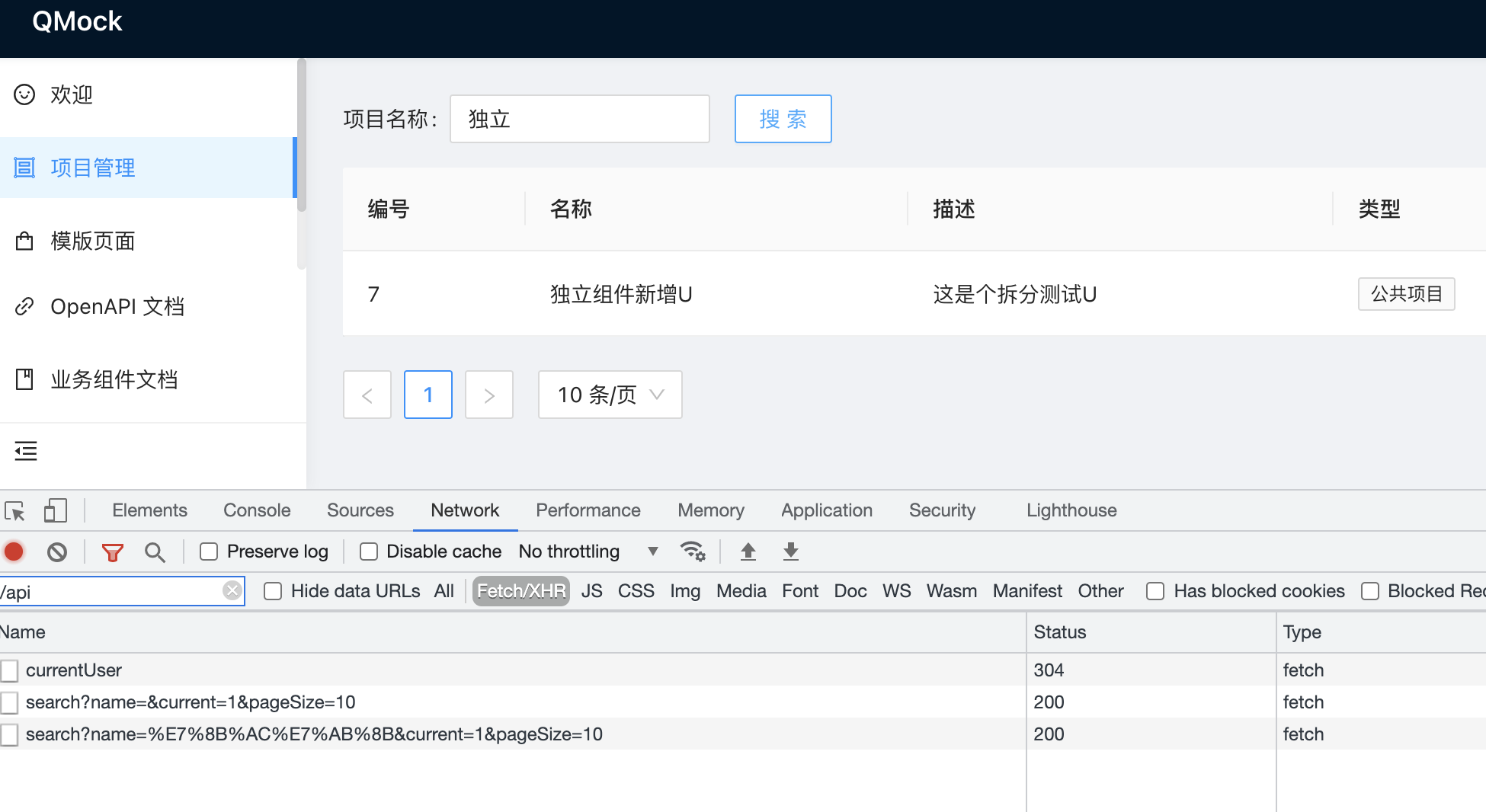The height and width of the screenshot is (812, 1486).
Task: Open the No throttling dropdown
Action: (x=588, y=551)
